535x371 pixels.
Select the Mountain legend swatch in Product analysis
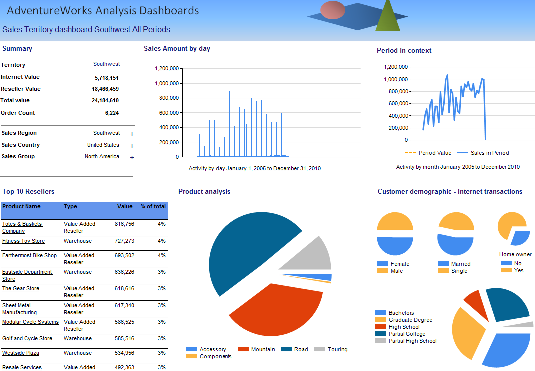coord(244,349)
